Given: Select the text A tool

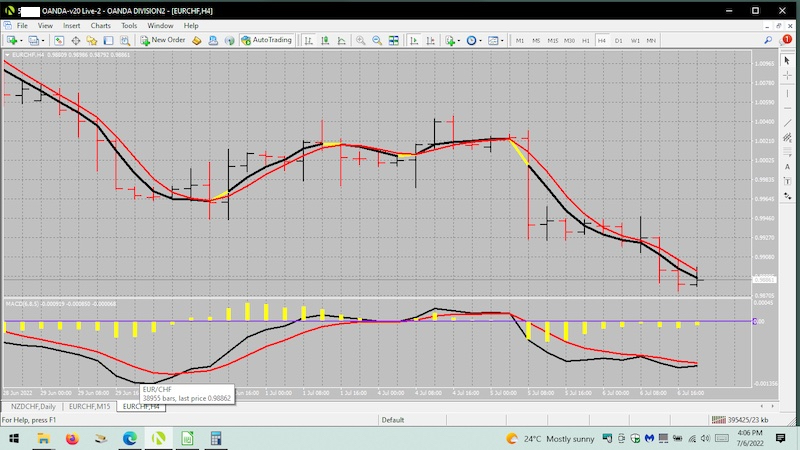Looking at the screenshot, I should 787,167.
